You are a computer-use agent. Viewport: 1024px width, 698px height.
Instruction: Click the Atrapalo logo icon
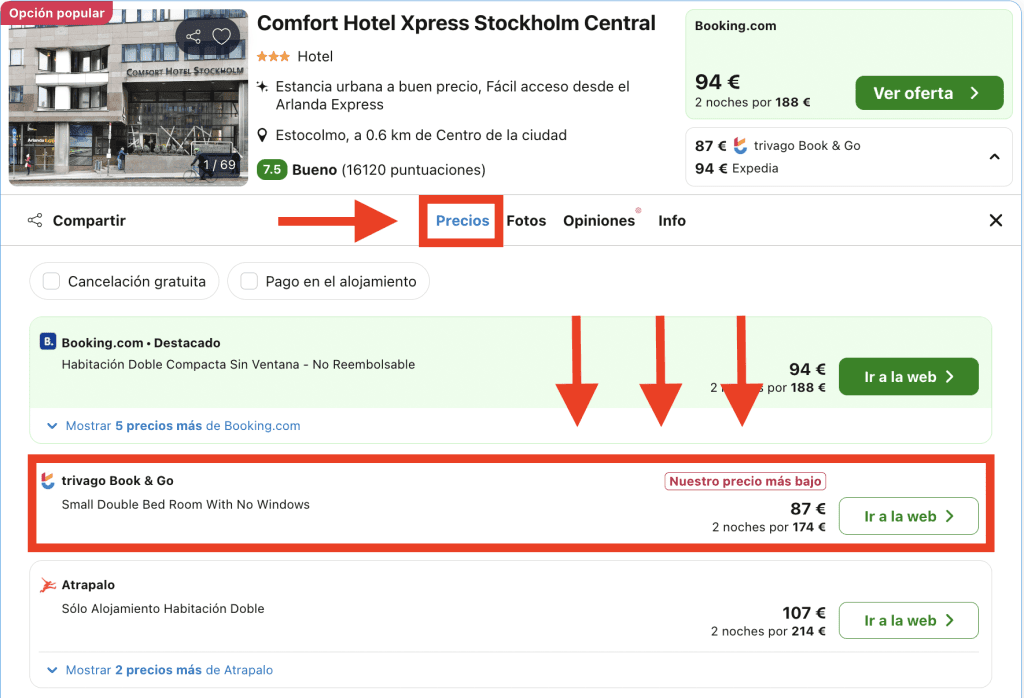tap(48, 585)
